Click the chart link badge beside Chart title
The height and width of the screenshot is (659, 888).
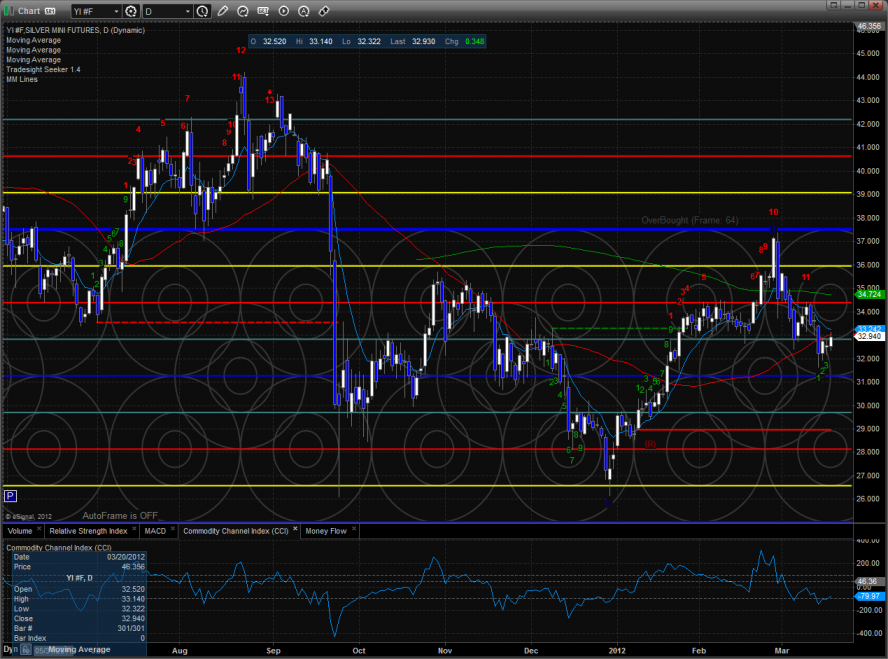[50, 11]
